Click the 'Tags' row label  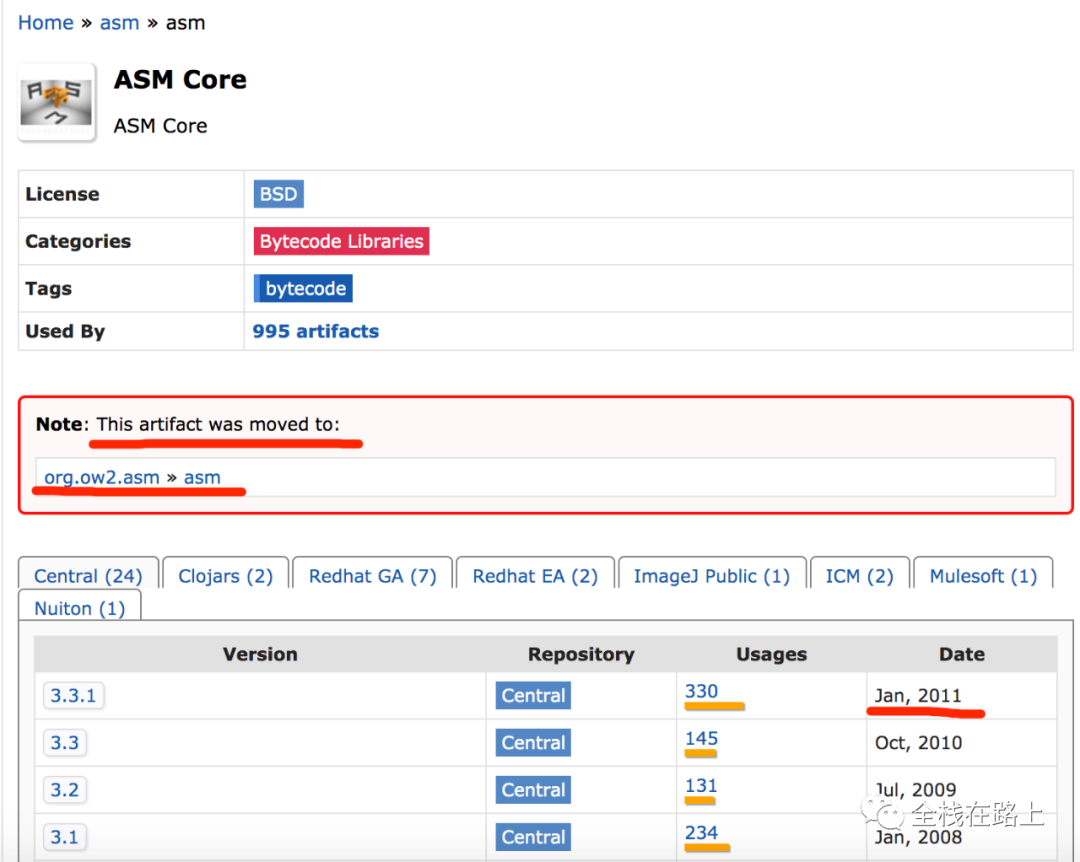48,288
